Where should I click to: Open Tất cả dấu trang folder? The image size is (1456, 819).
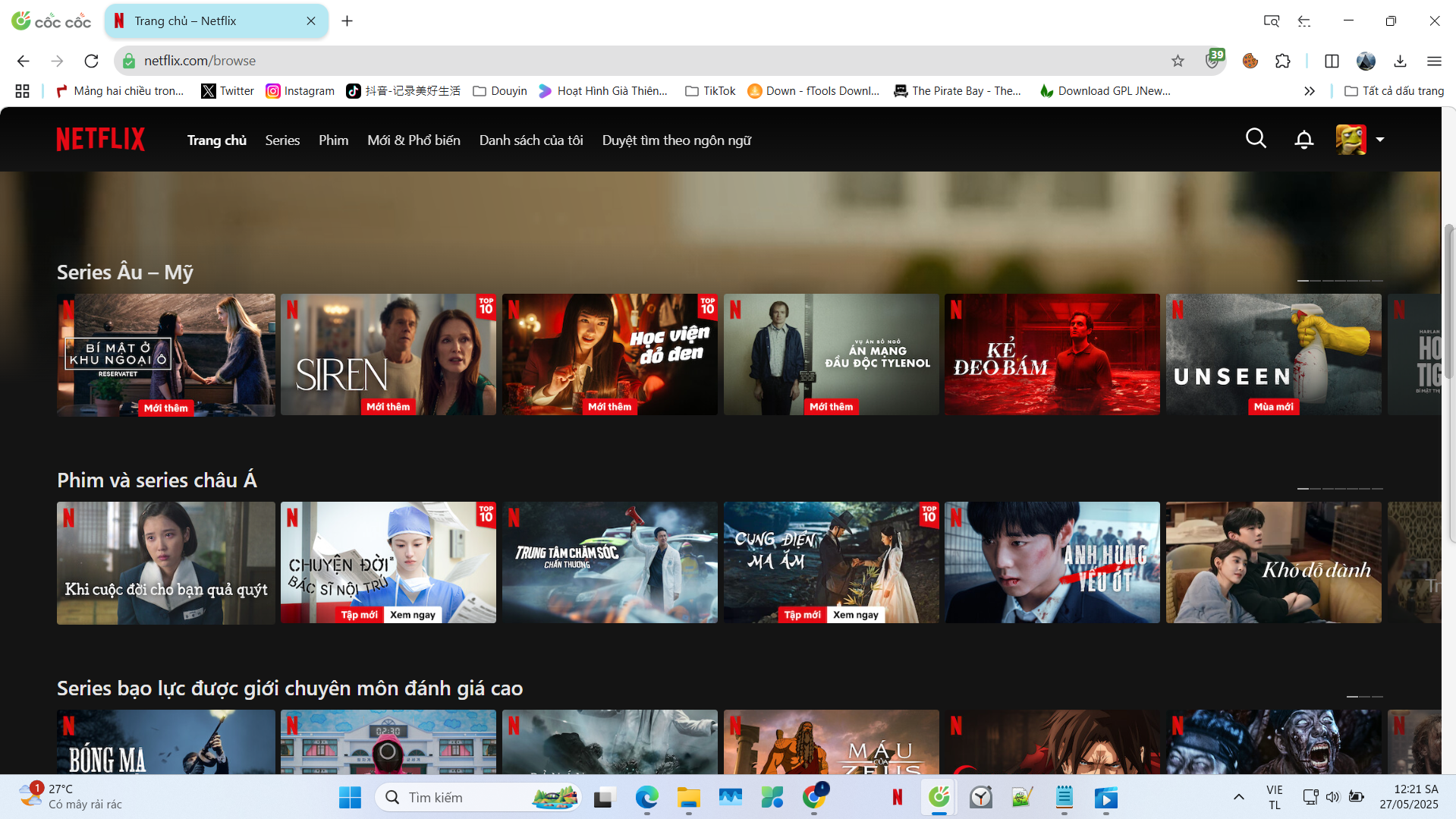point(1395,91)
